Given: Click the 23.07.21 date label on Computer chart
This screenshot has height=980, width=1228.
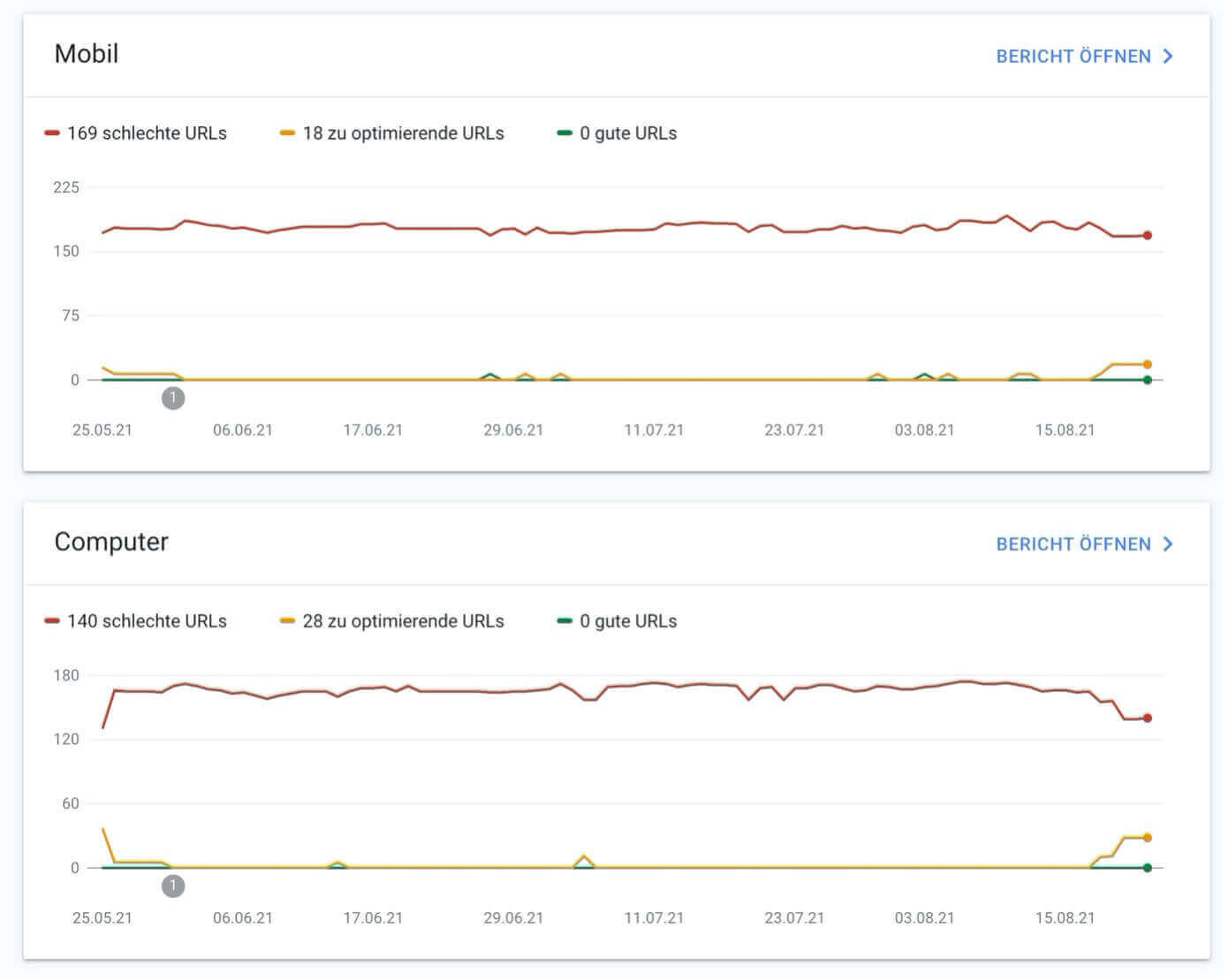Looking at the screenshot, I should coord(794,918).
